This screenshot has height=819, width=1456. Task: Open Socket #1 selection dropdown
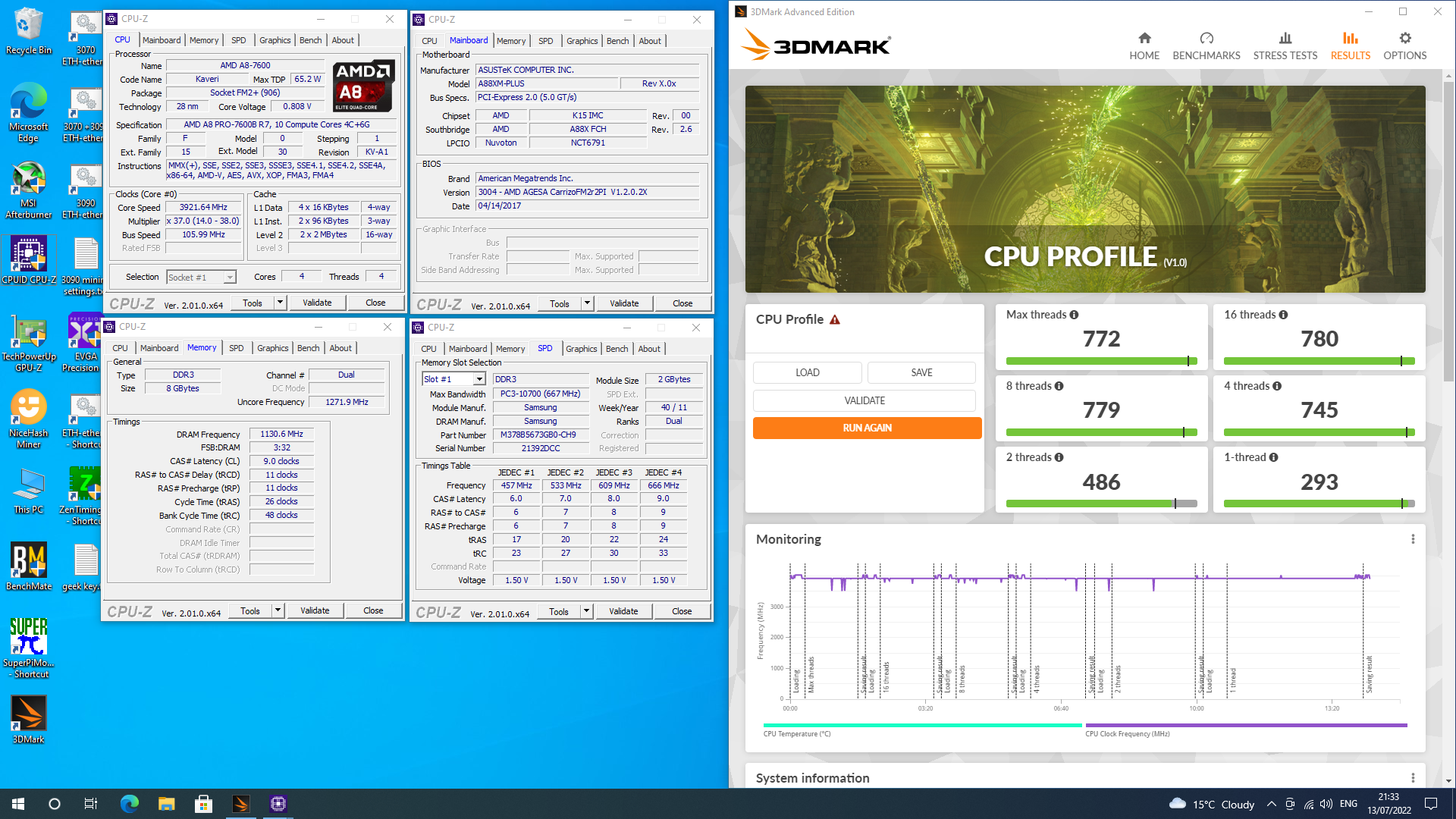202,278
